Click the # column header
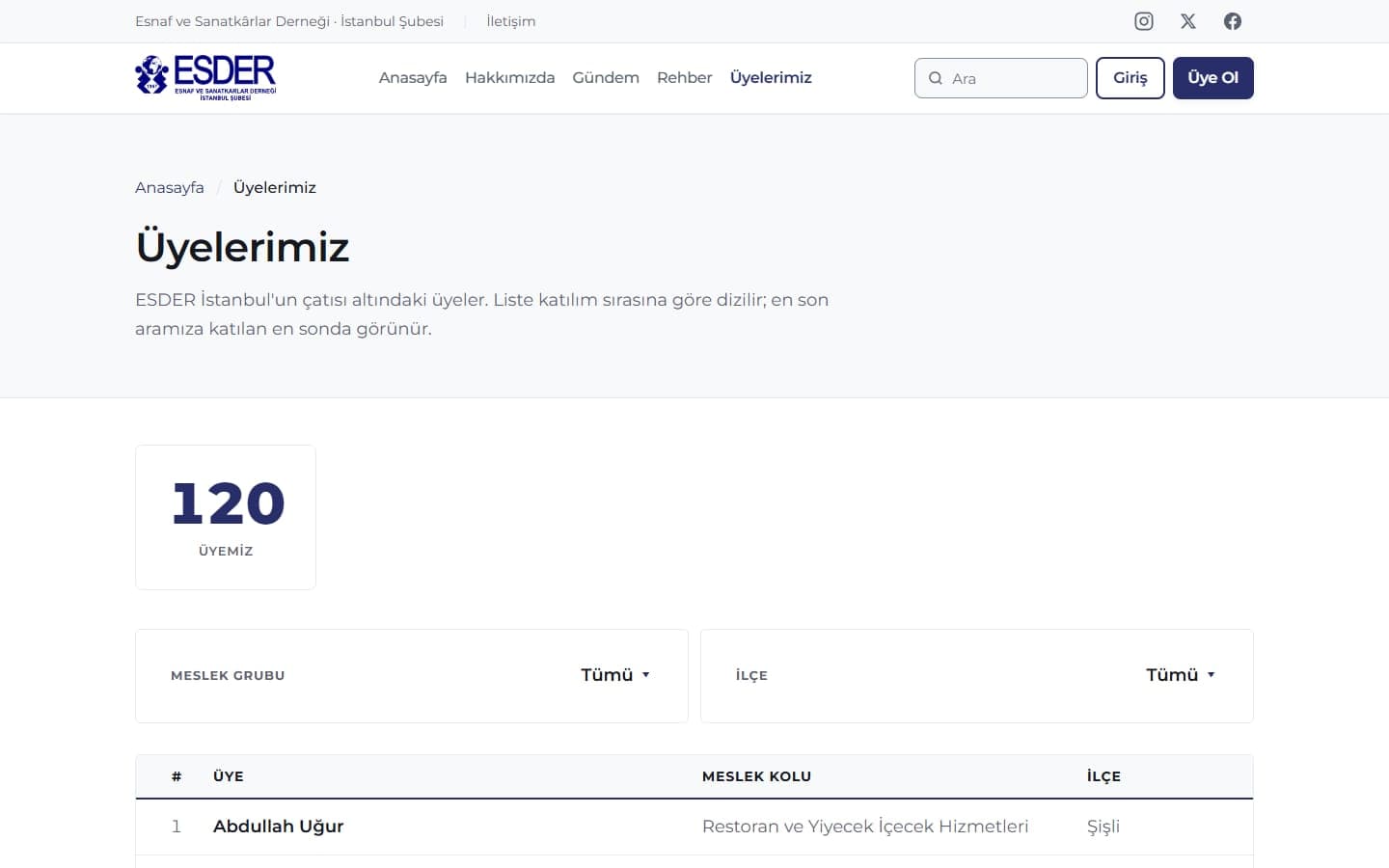 (177, 776)
